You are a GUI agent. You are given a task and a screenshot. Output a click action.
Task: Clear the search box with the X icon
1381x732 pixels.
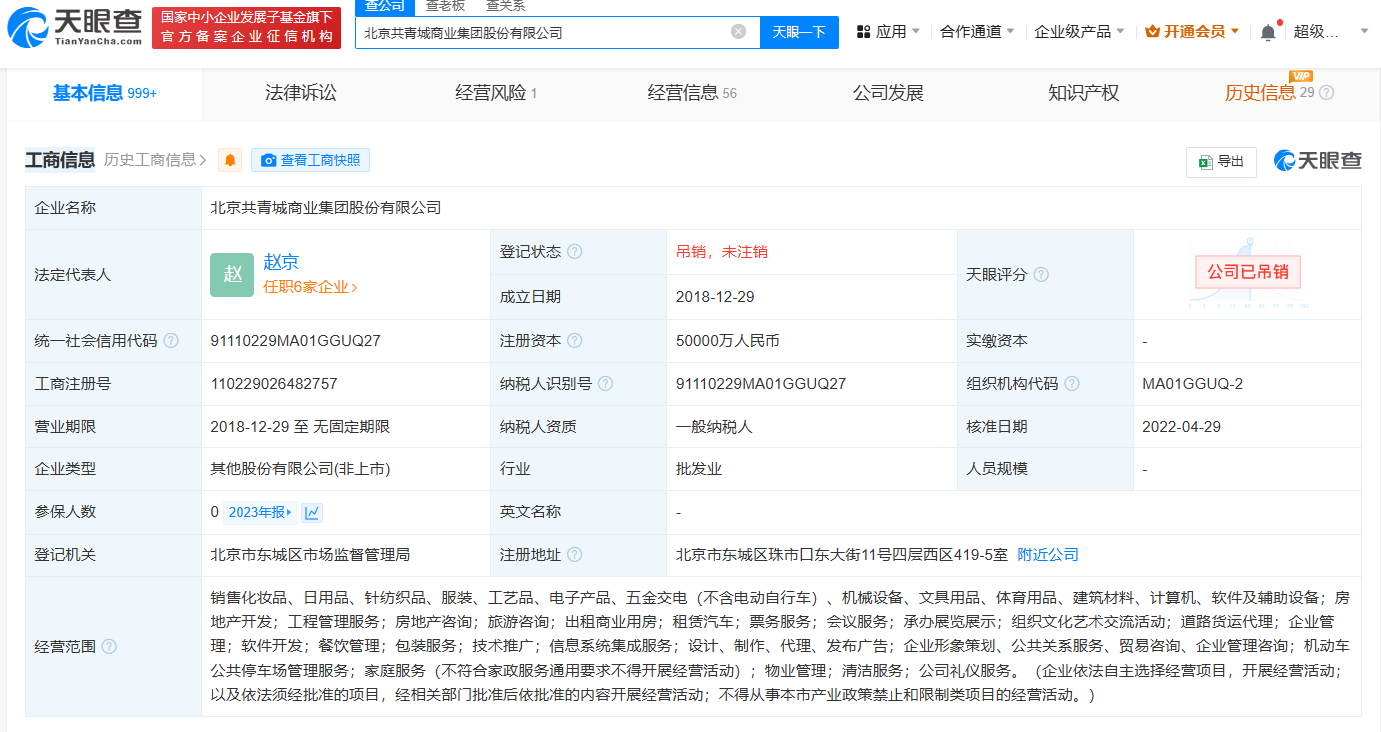[x=738, y=31]
